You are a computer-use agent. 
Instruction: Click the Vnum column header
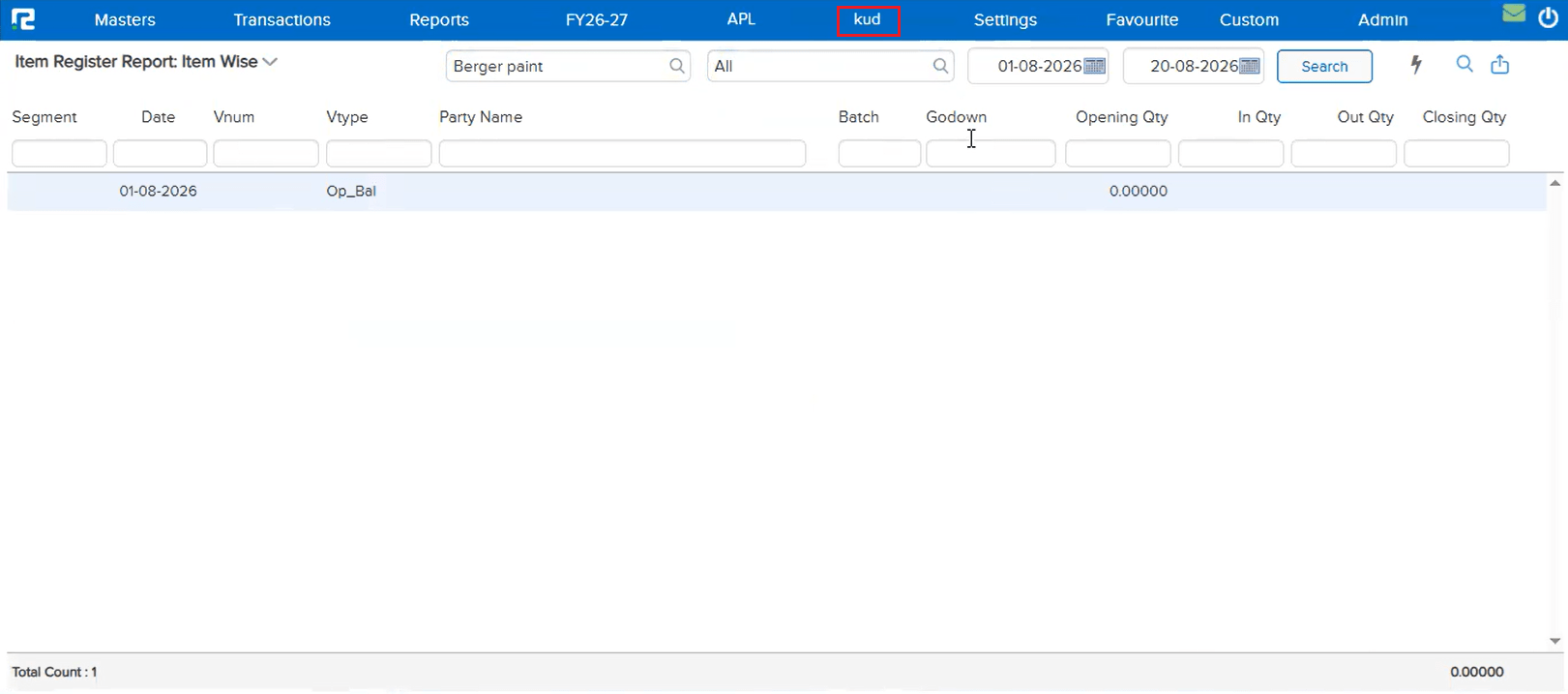pos(234,117)
